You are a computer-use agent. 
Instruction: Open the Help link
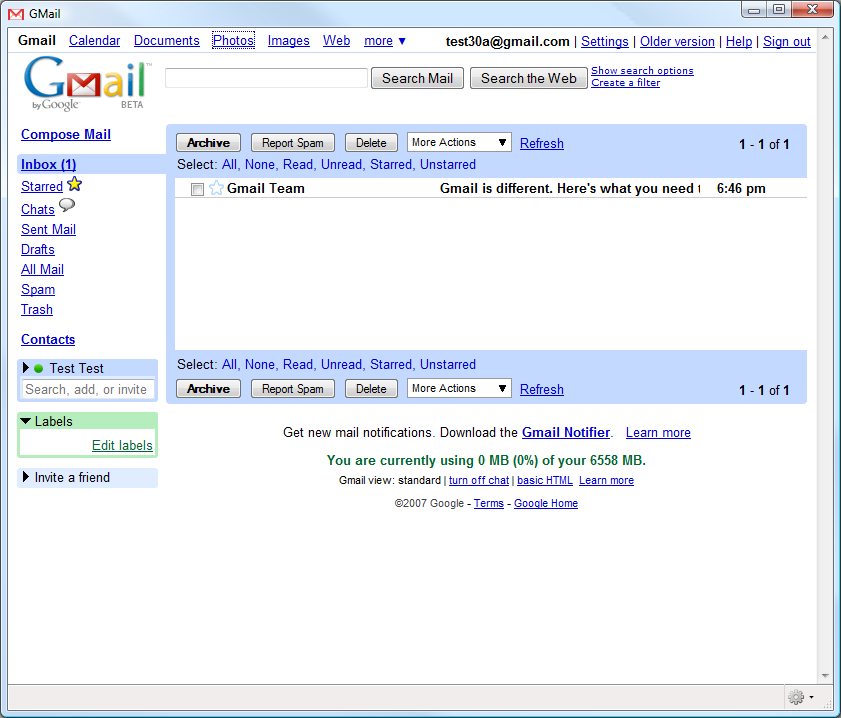pyautogui.click(x=739, y=41)
